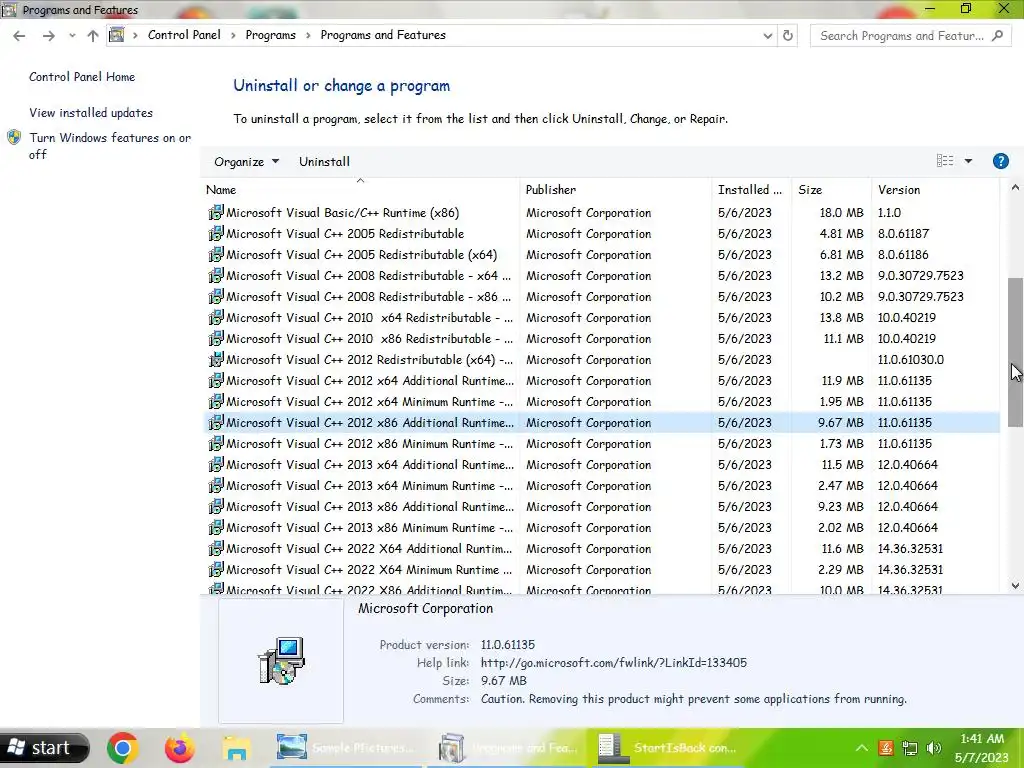1024x768 pixels.
Task: Click the Control Panel icon in address bar
Action: (x=116, y=35)
